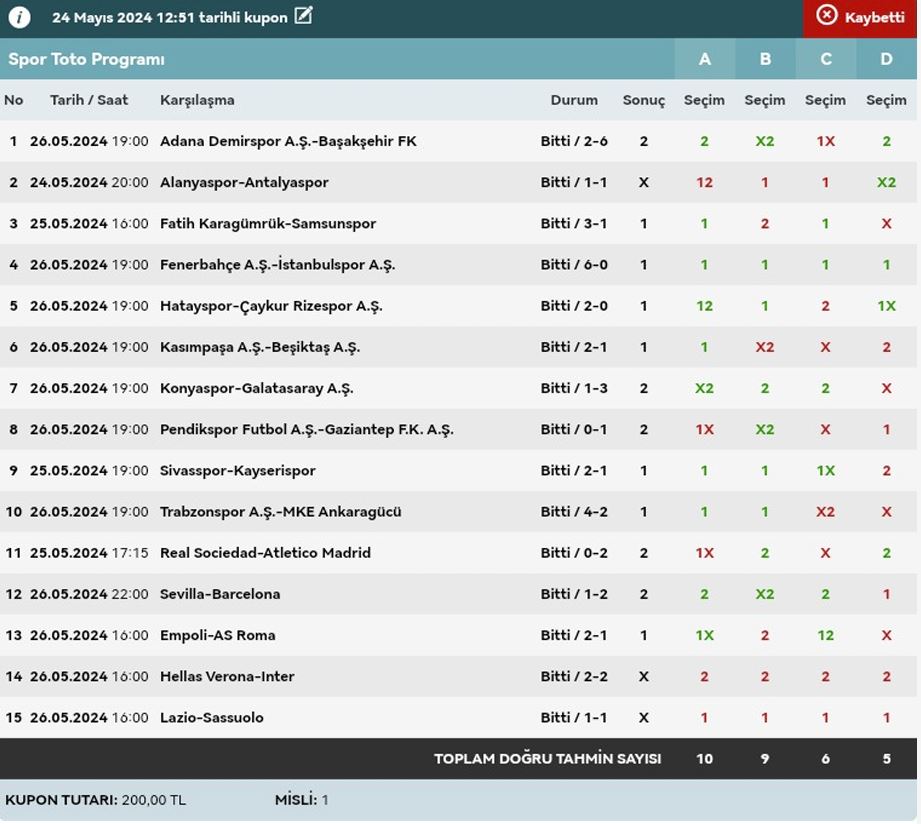Click the Kaybetti status label
The height and width of the screenshot is (824, 921).
tap(874, 17)
